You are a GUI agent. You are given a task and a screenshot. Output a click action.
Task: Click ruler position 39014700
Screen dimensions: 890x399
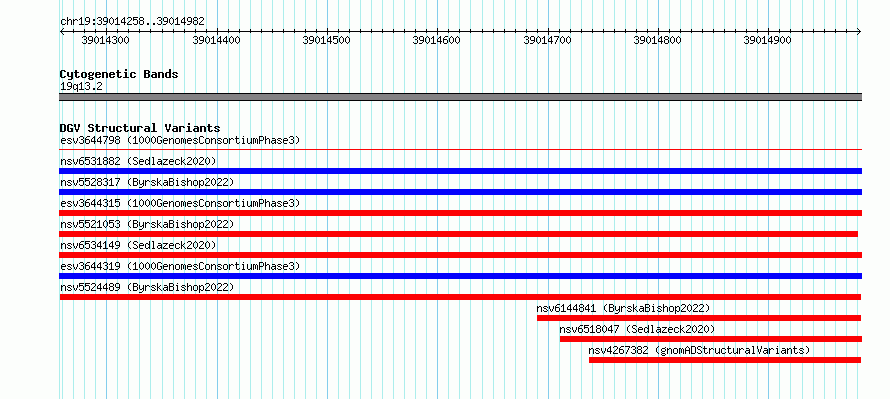(x=547, y=40)
